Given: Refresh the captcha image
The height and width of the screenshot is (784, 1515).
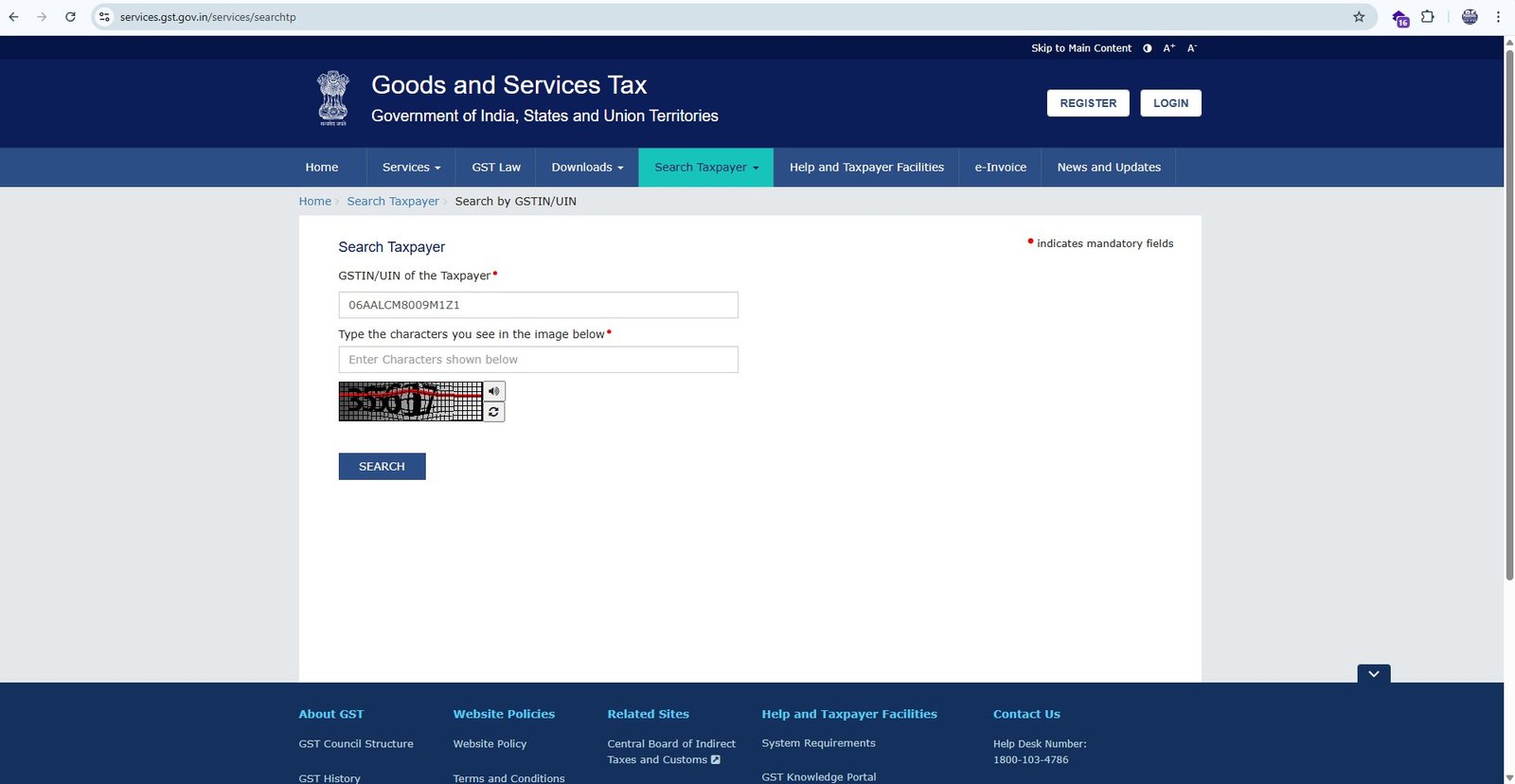Looking at the screenshot, I should coord(493,412).
